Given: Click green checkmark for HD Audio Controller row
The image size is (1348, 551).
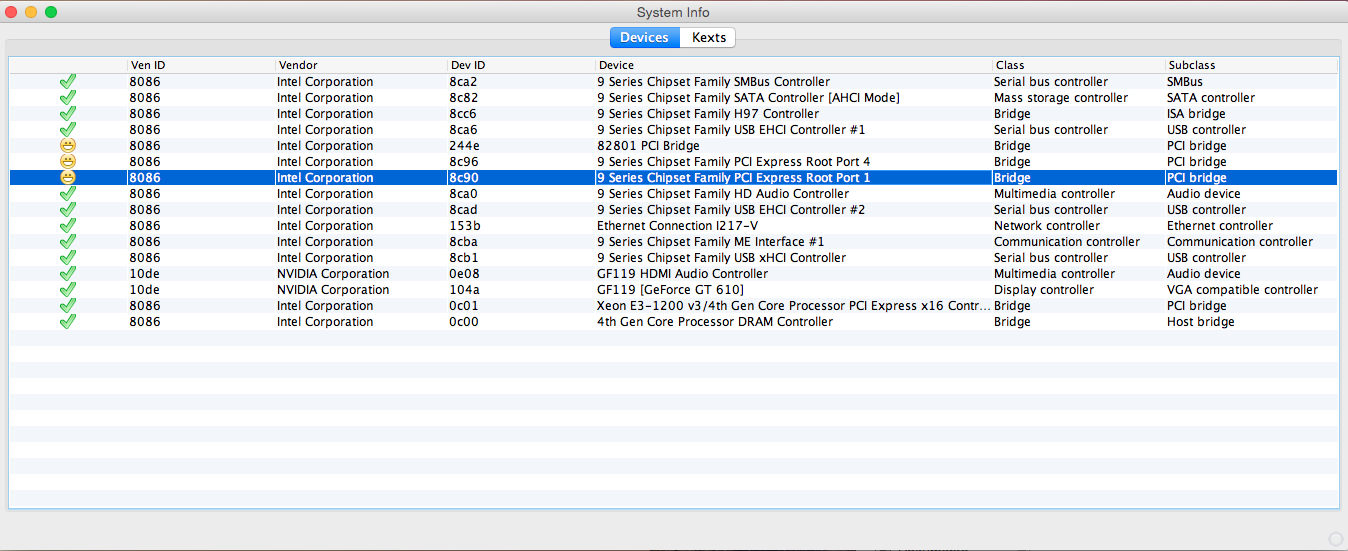Looking at the screenshot, I should point(68,194).
